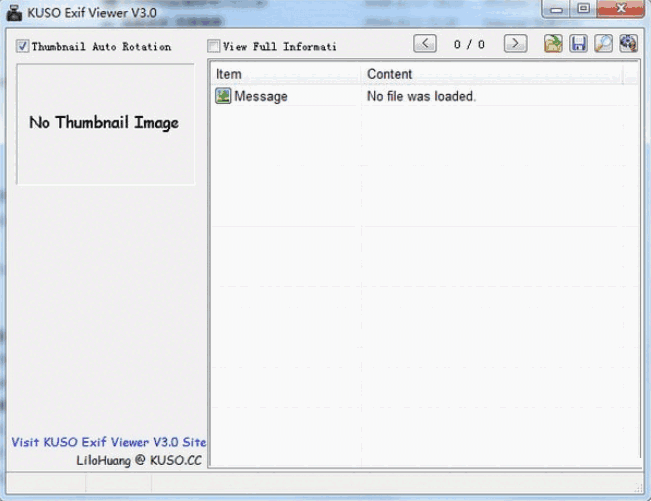Close the KUSO Exif Viewer window

pyautogui.click(x=621, y=8)
